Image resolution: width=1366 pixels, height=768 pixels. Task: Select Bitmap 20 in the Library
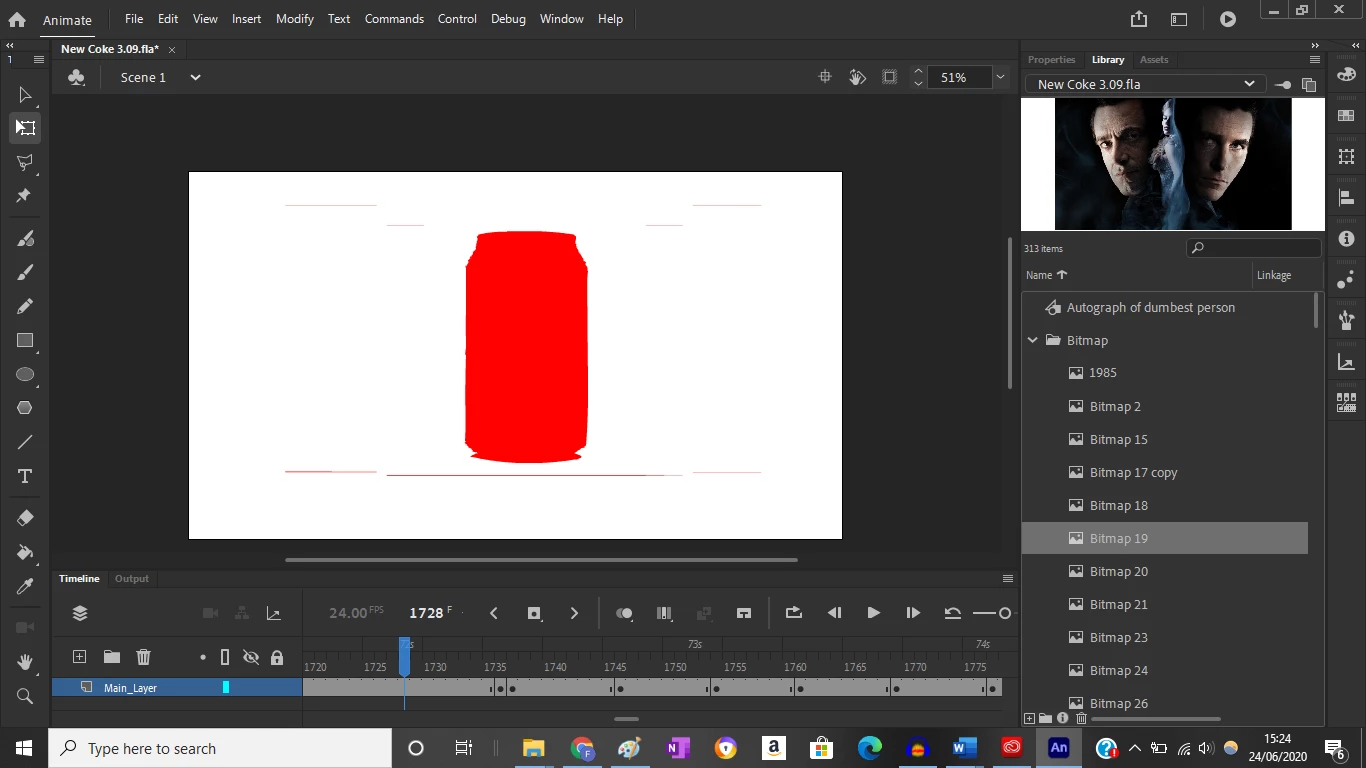(x=1118, y=571)
